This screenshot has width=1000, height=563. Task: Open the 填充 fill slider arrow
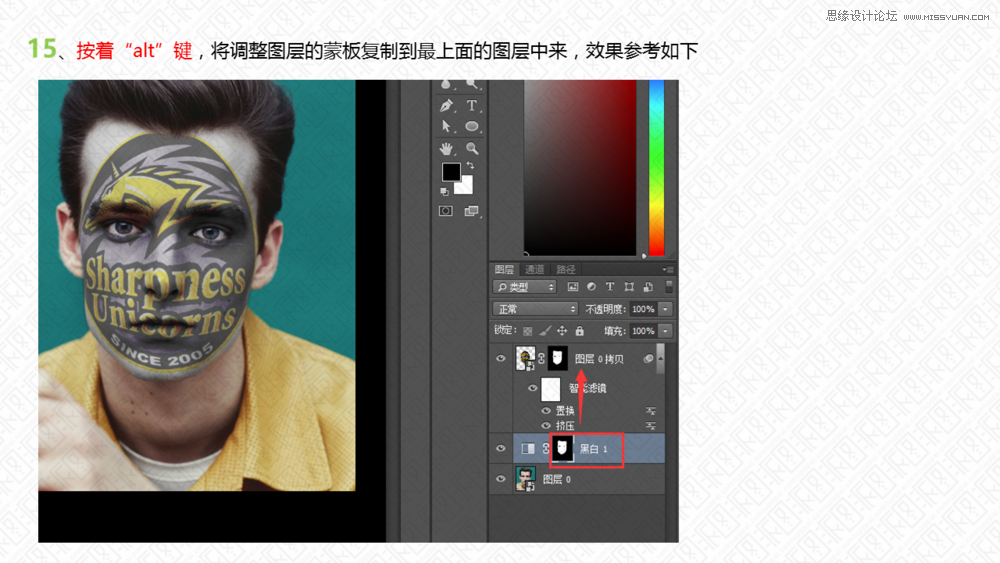point(665,331)
